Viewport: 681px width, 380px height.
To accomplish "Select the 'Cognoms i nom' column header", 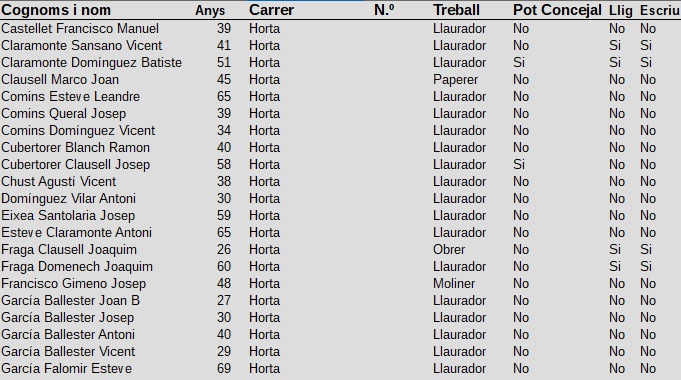I will [56, 10].
